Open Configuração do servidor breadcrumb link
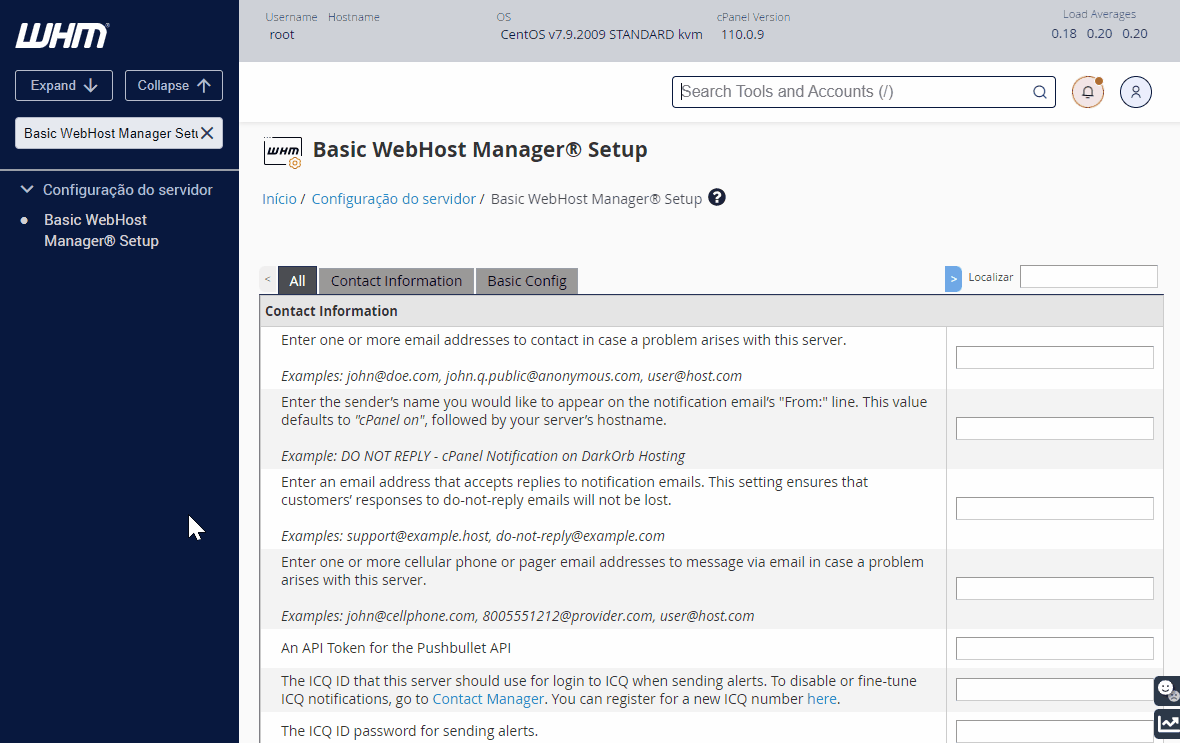The width and height of the screenshot is (1180, 743). point(394,199)
